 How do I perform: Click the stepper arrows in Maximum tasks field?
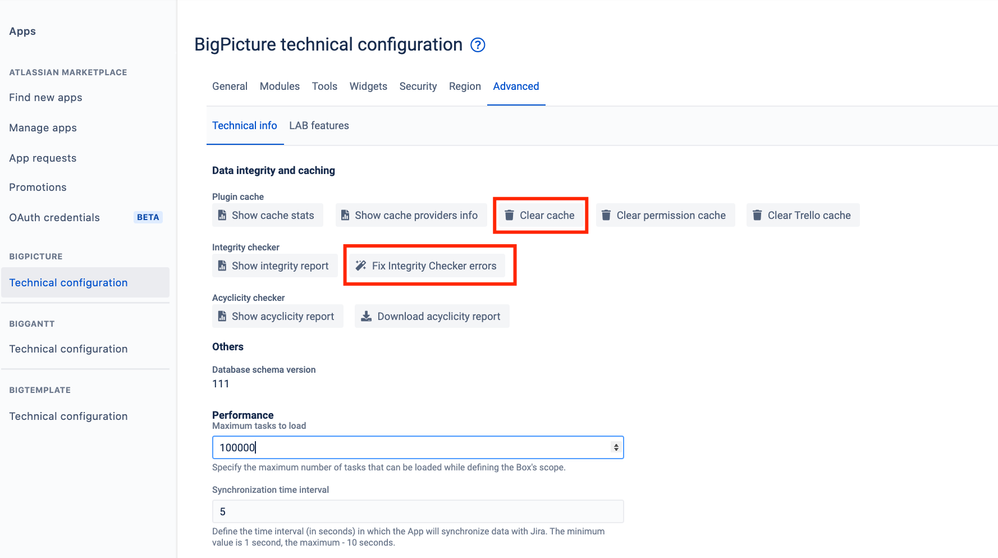coord(615,447)
